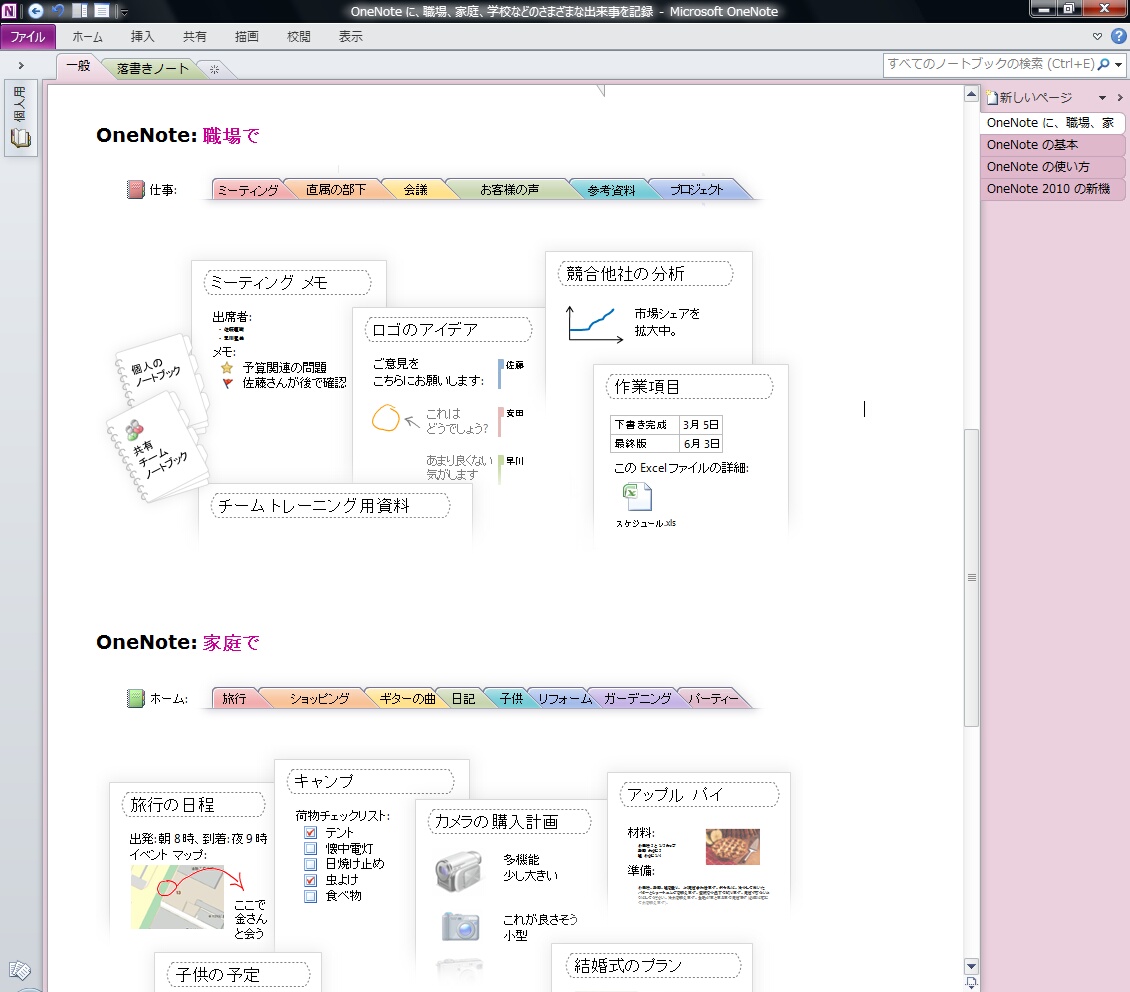Switch to the 描画 ribbon tab
The height and width of the screenshot is (992, 1130).
point(246,37)
